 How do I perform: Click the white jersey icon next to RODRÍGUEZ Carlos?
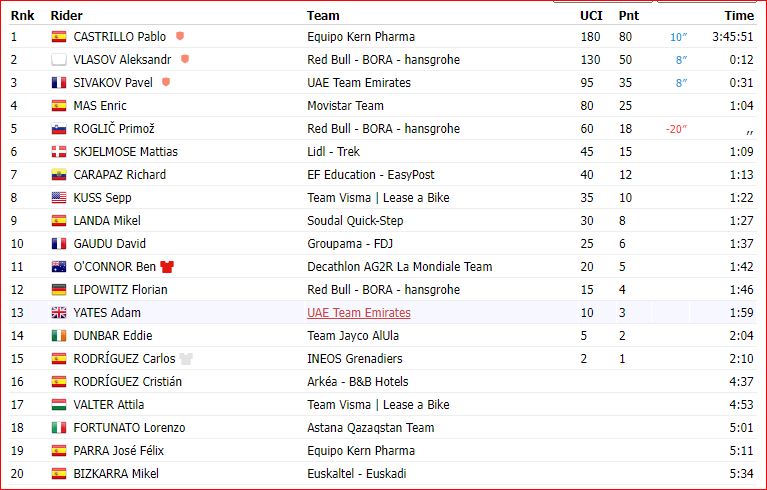[x=186, y=358]
